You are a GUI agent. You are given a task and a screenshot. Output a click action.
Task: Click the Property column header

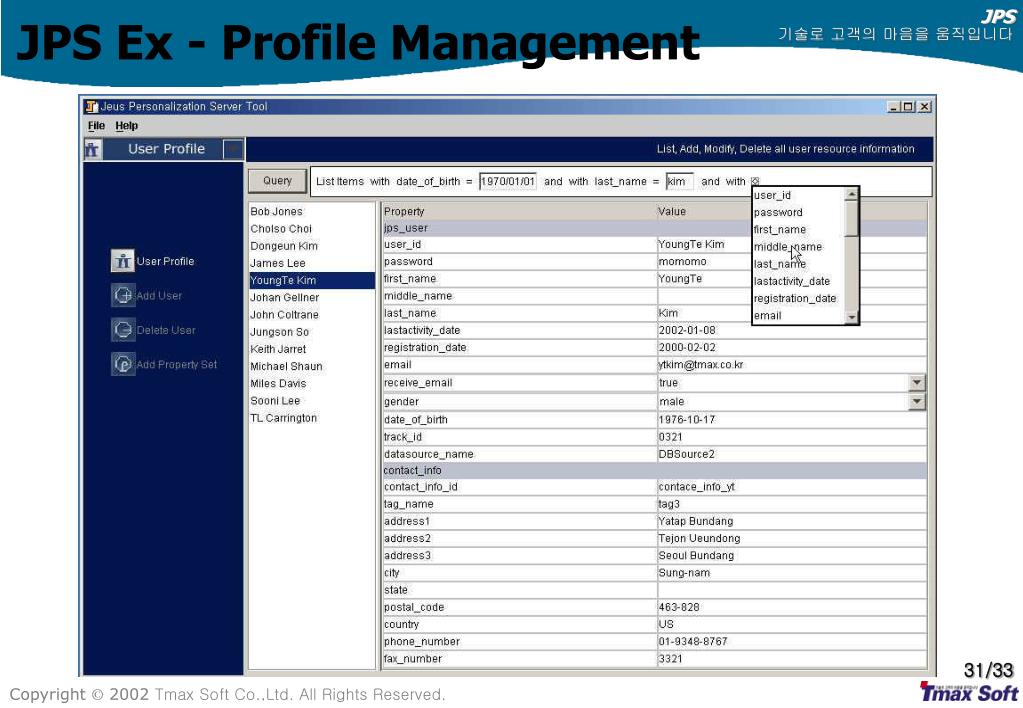tap(519, 211)
